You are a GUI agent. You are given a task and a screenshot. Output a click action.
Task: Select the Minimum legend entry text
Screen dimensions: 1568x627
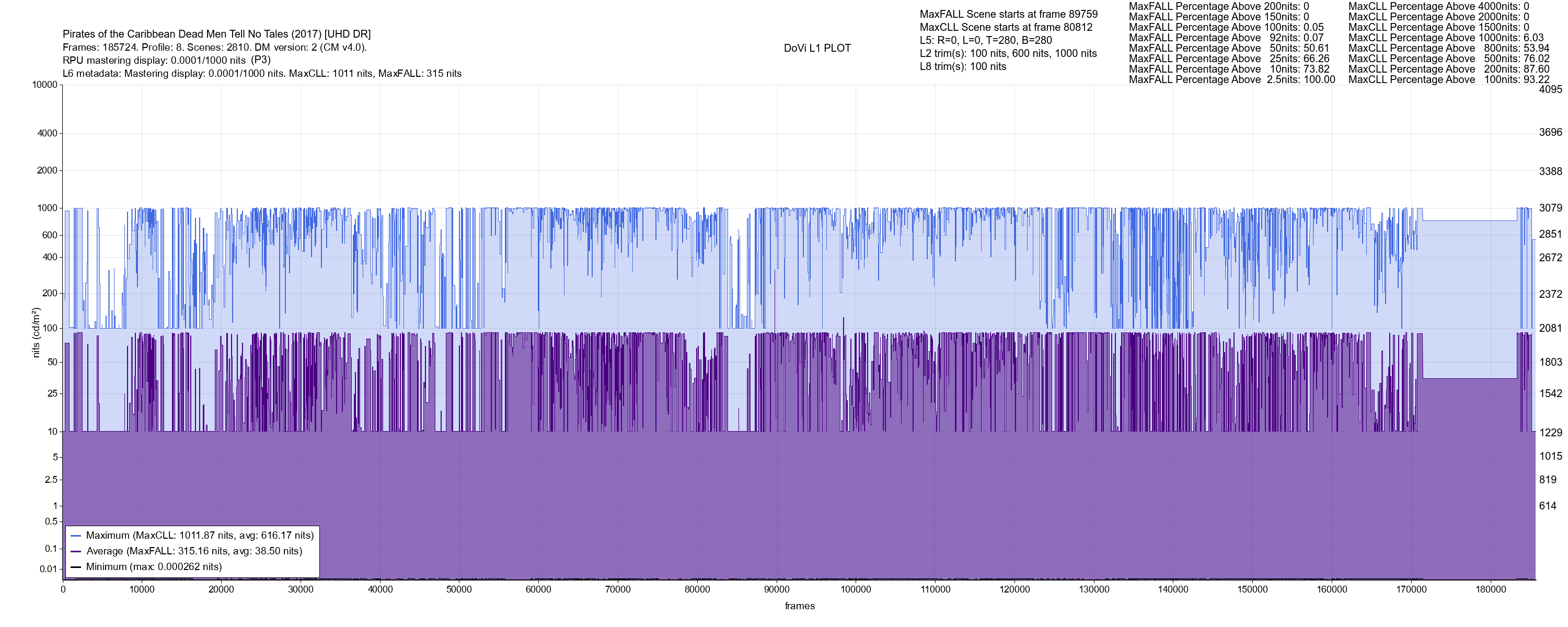click(x=154, y=567)
